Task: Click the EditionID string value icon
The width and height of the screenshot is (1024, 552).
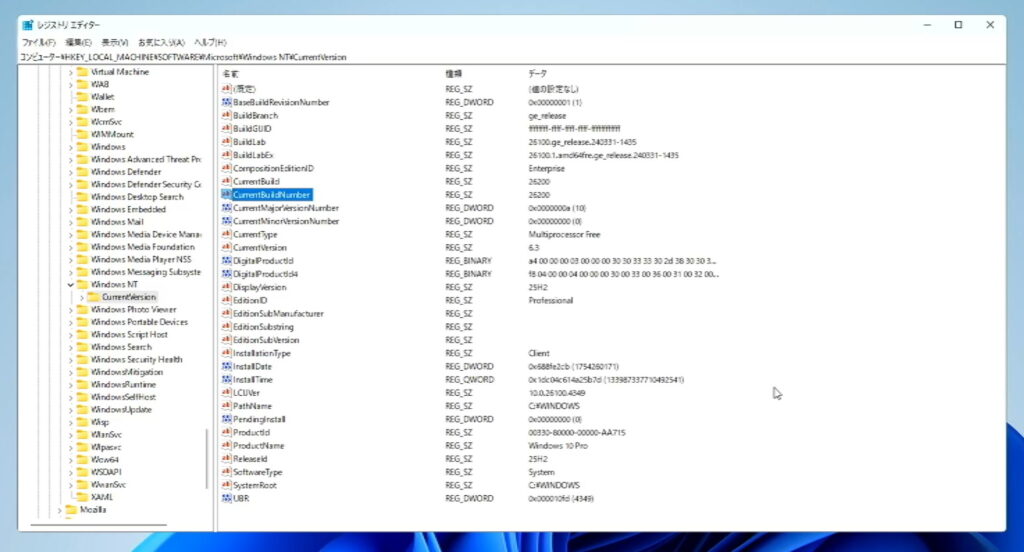Action: tap(227, 300)
